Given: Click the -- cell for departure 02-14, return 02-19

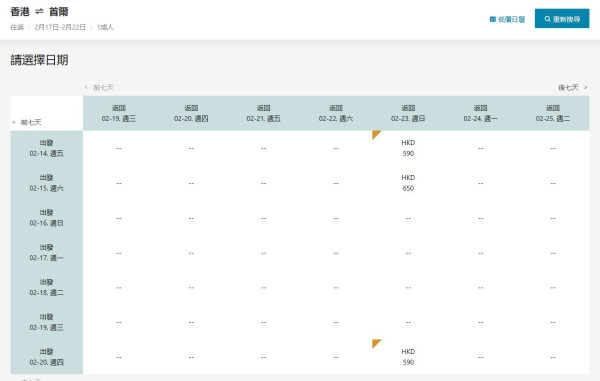Looking at the screenshot, I should 119,148.
